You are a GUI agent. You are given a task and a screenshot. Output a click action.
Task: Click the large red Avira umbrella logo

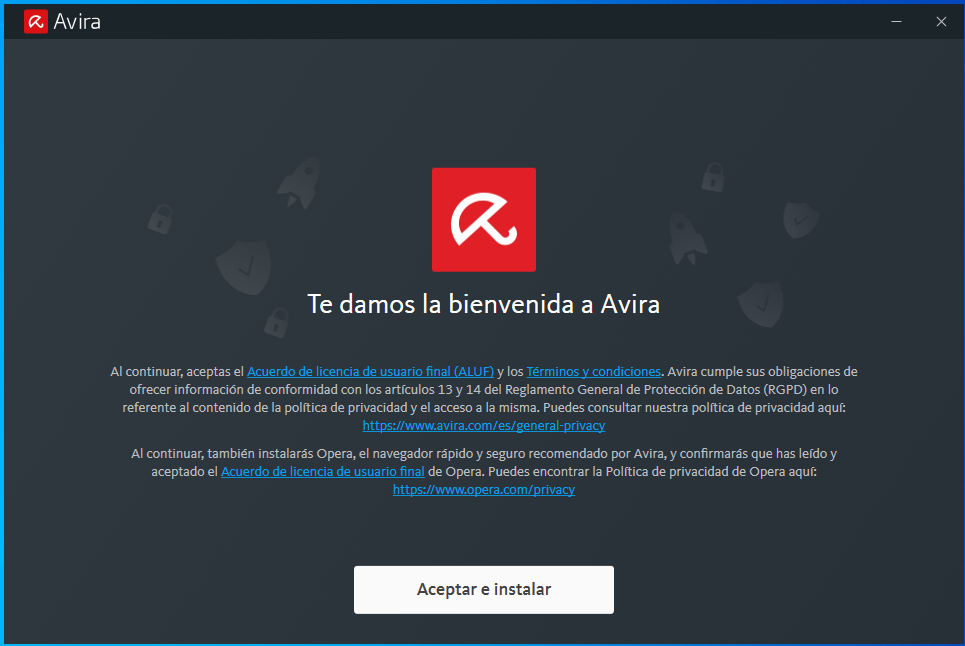point(484,220)
